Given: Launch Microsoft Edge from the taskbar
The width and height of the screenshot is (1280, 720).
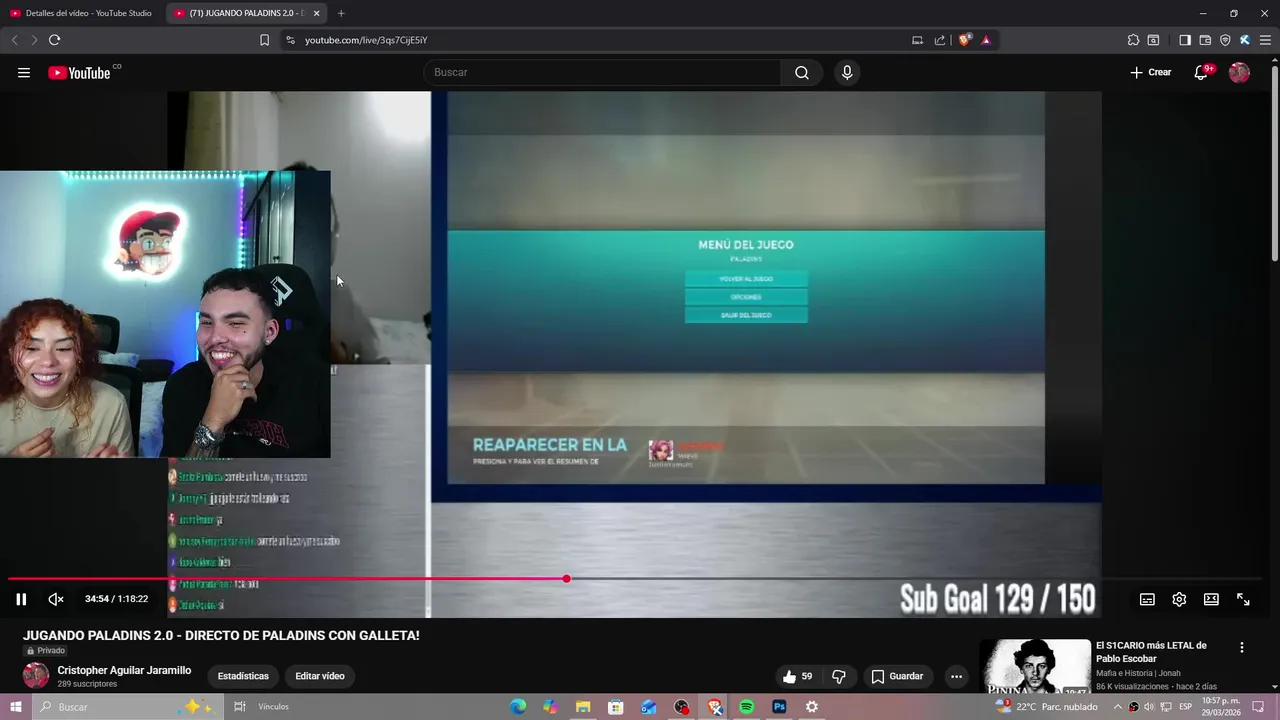Looking at the screenshot, I should coord(518,707).
